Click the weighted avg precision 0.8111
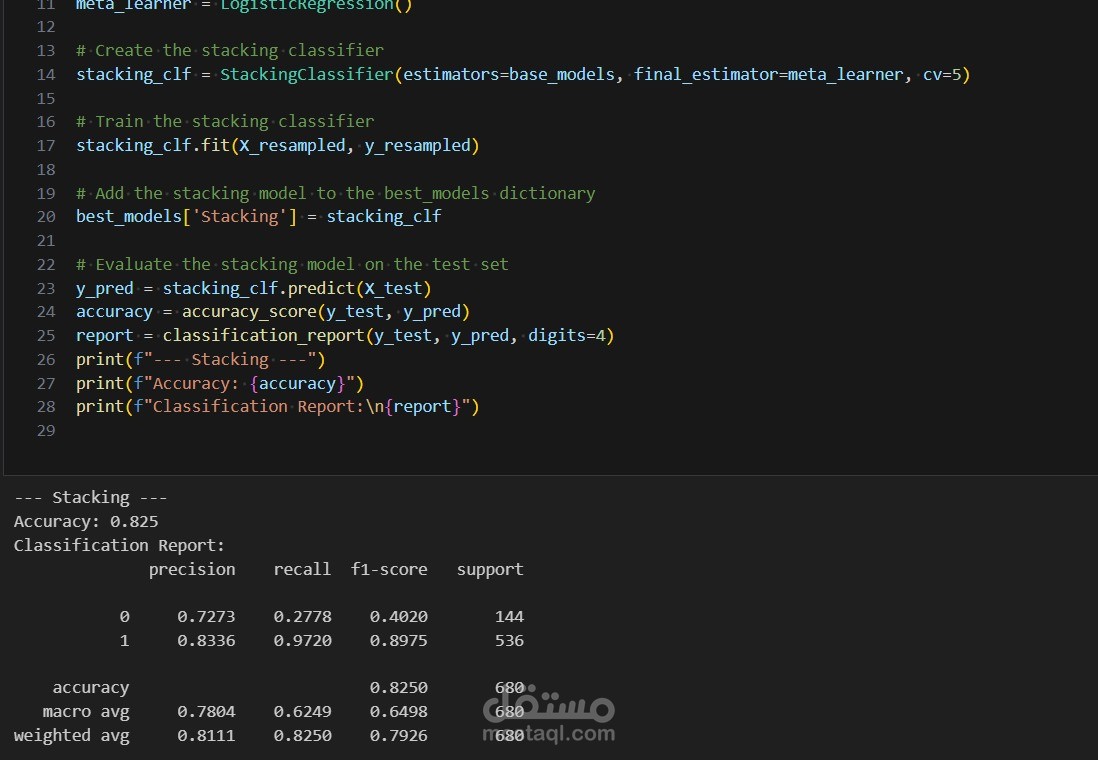Viewport: 1098px width, 760px height. tap(206, 736)
